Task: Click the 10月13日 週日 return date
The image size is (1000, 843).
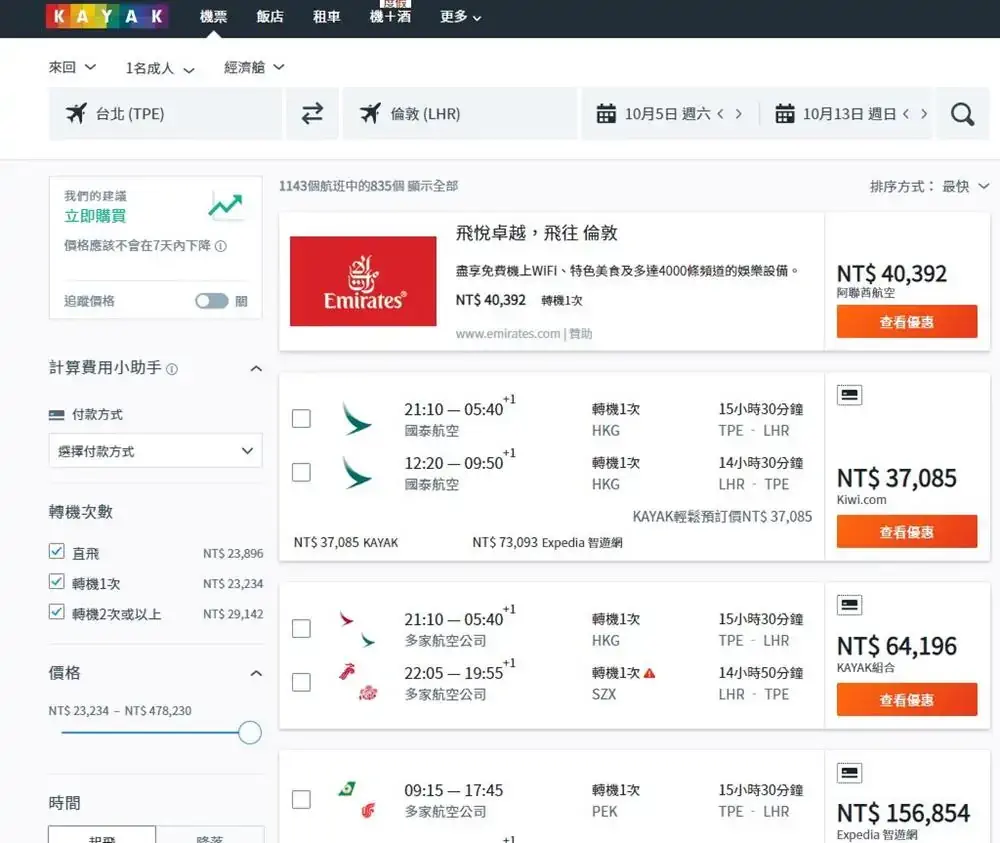Action: tap(849, 114)
